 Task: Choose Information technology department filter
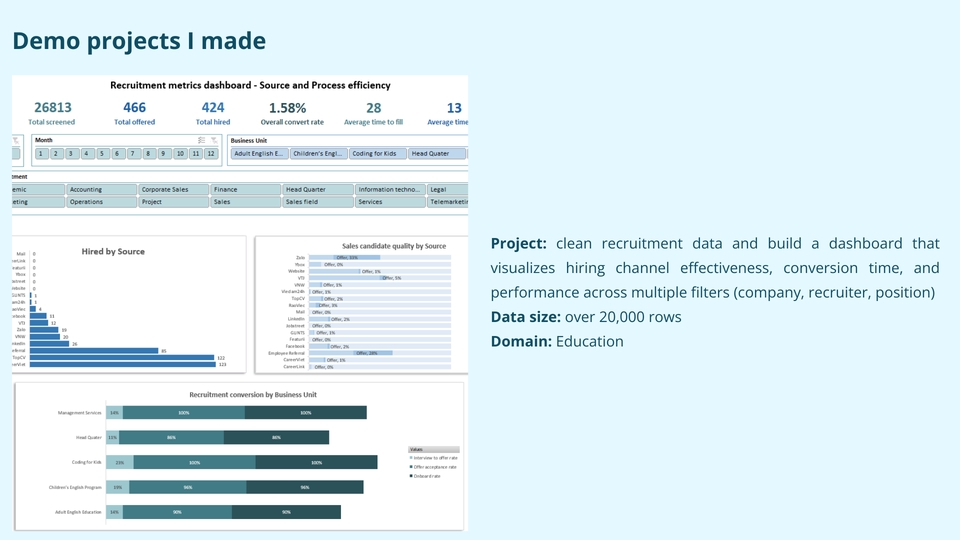pos(390,189)
